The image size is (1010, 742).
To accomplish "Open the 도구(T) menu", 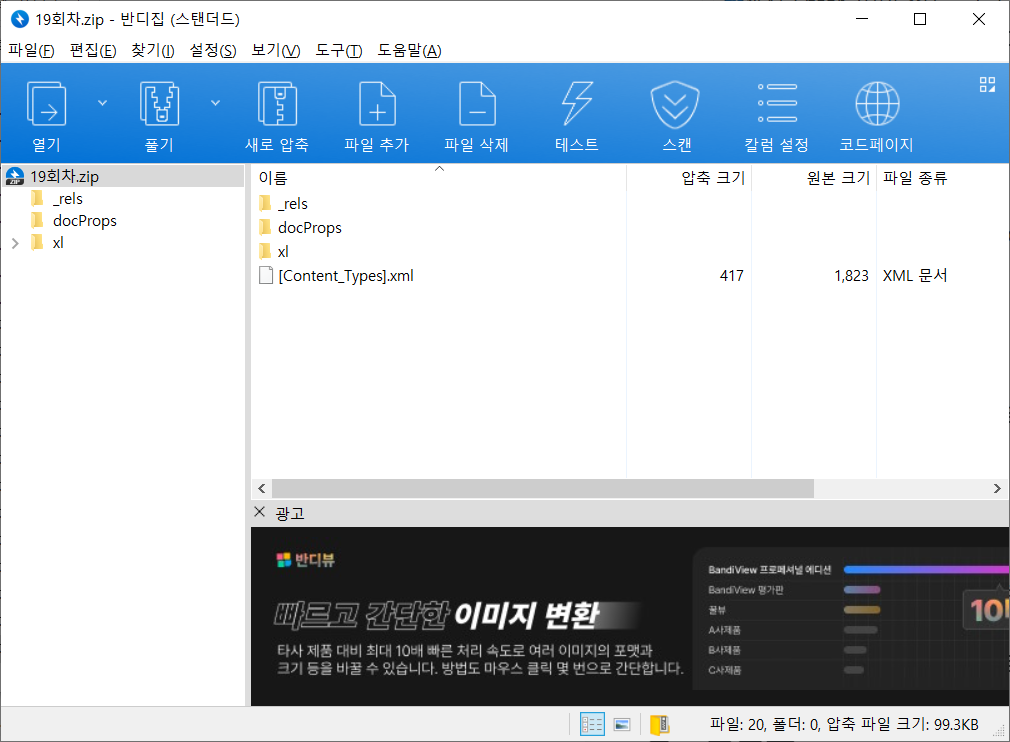I will (x=339, y=50).
